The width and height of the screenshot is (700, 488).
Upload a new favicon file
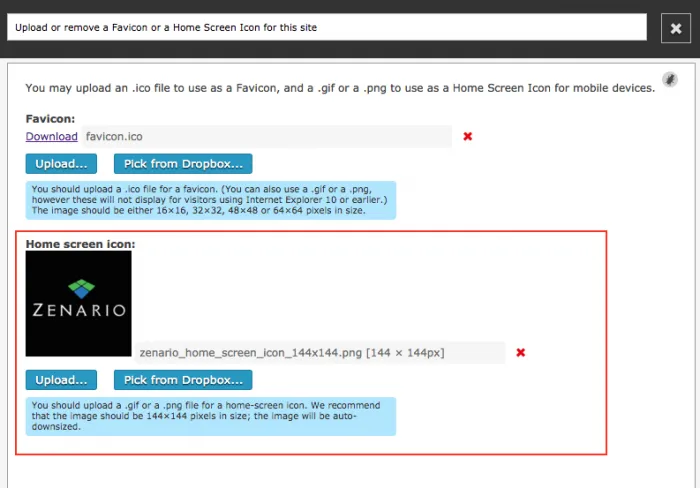pyautogui.click(x=61, y=164)
